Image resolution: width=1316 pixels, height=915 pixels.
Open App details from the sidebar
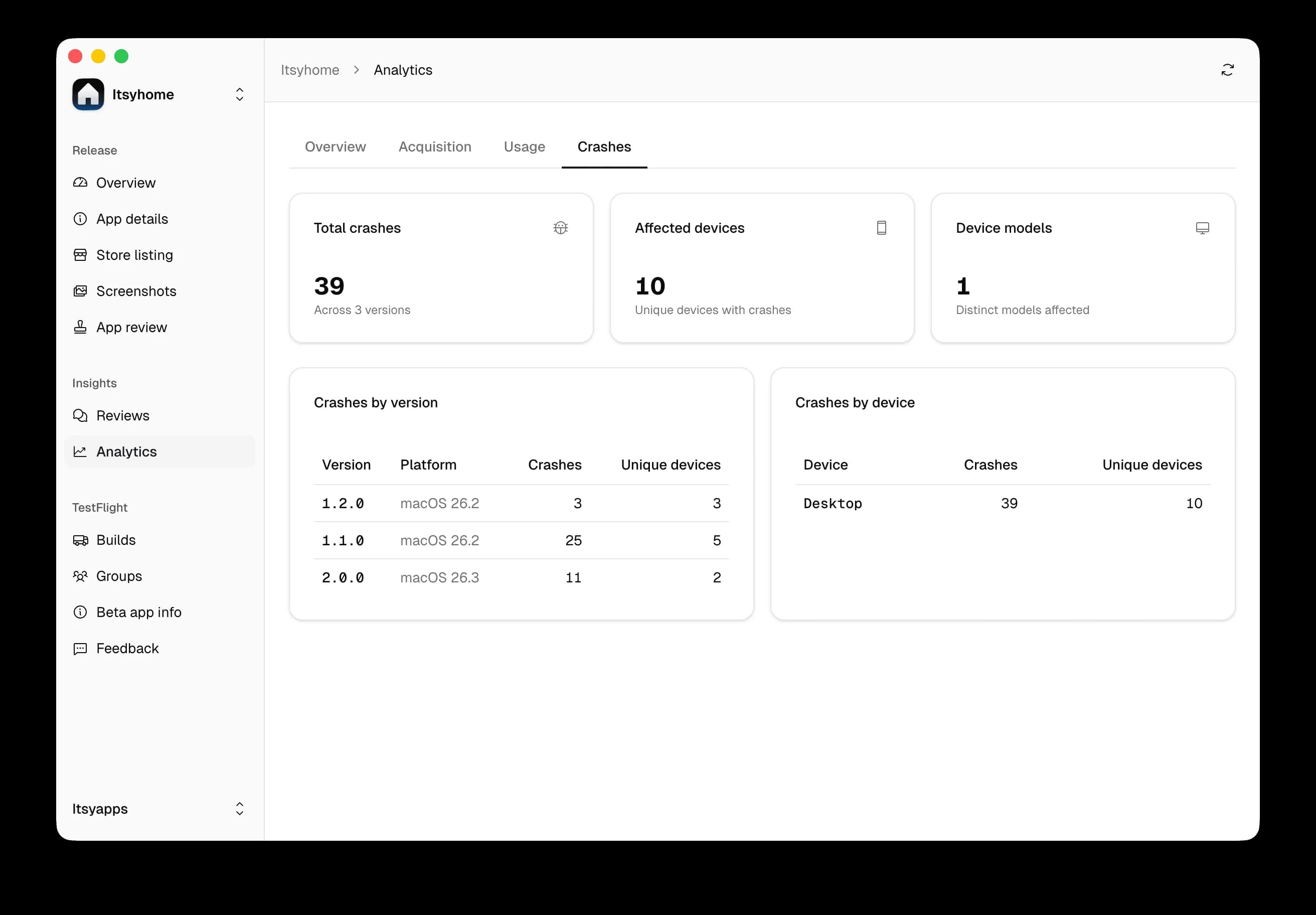[132, 219]
